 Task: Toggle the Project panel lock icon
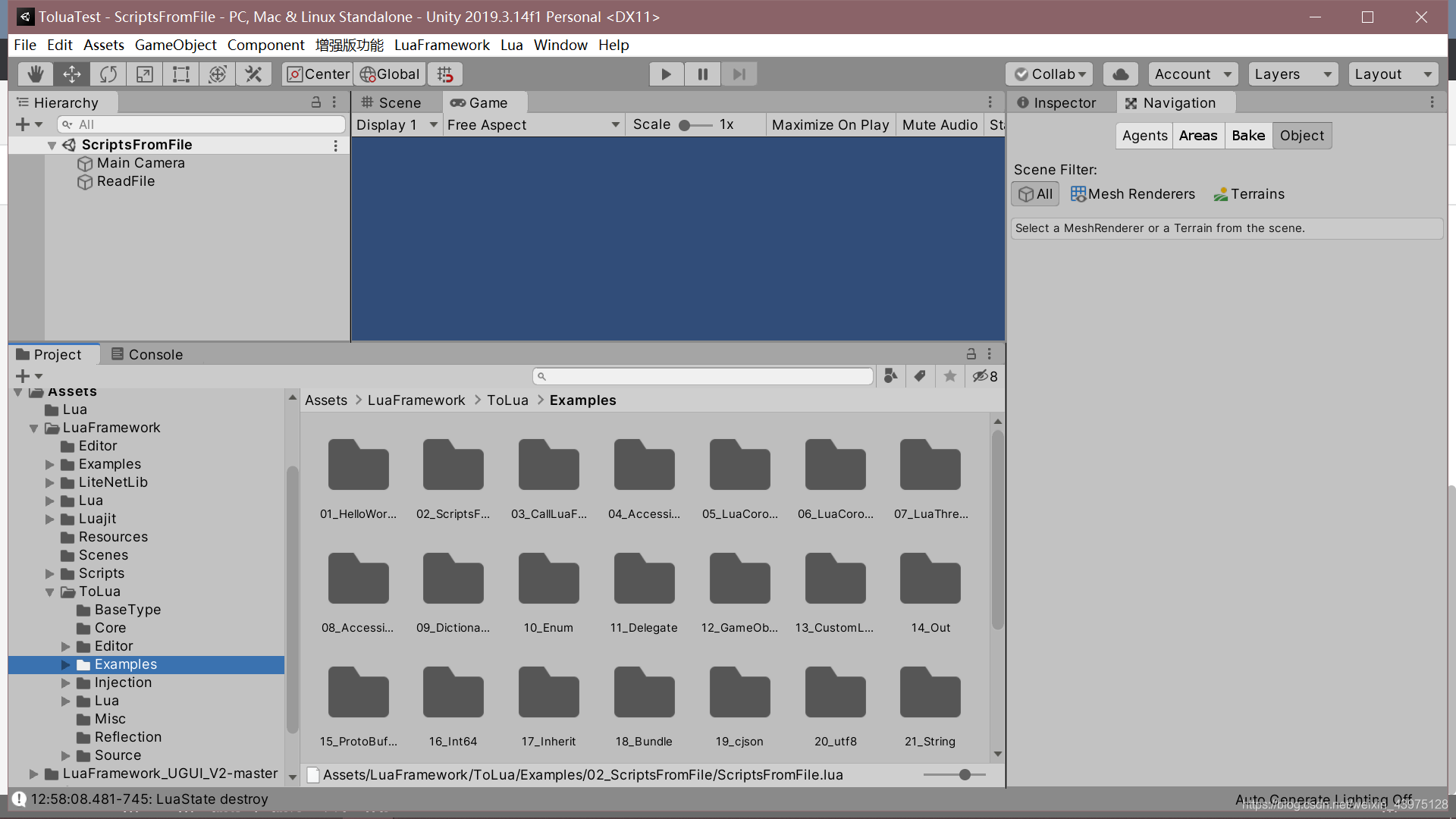971,354
